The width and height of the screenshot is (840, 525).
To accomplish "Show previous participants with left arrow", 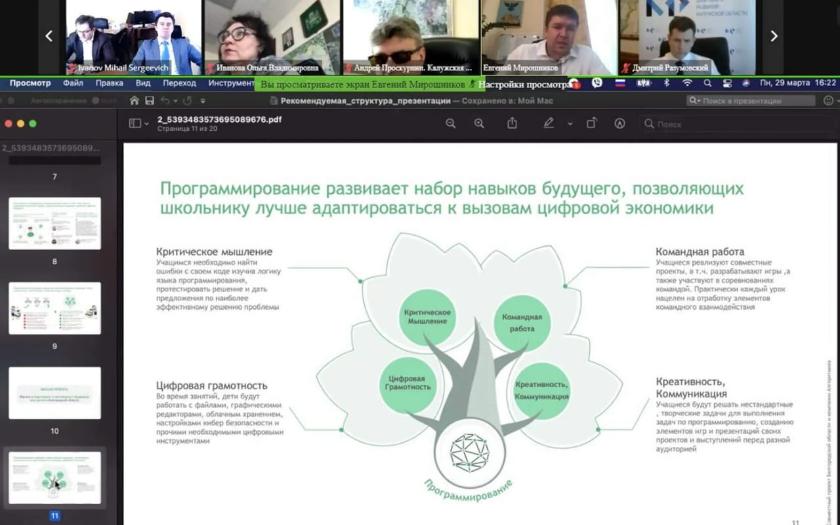I will (x=49, y=36).
